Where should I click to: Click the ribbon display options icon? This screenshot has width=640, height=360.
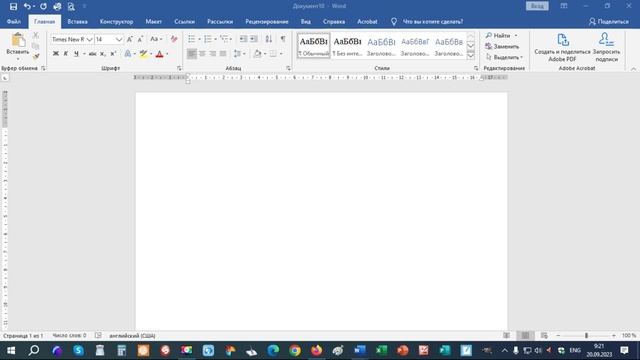click(x=564, y=6)
